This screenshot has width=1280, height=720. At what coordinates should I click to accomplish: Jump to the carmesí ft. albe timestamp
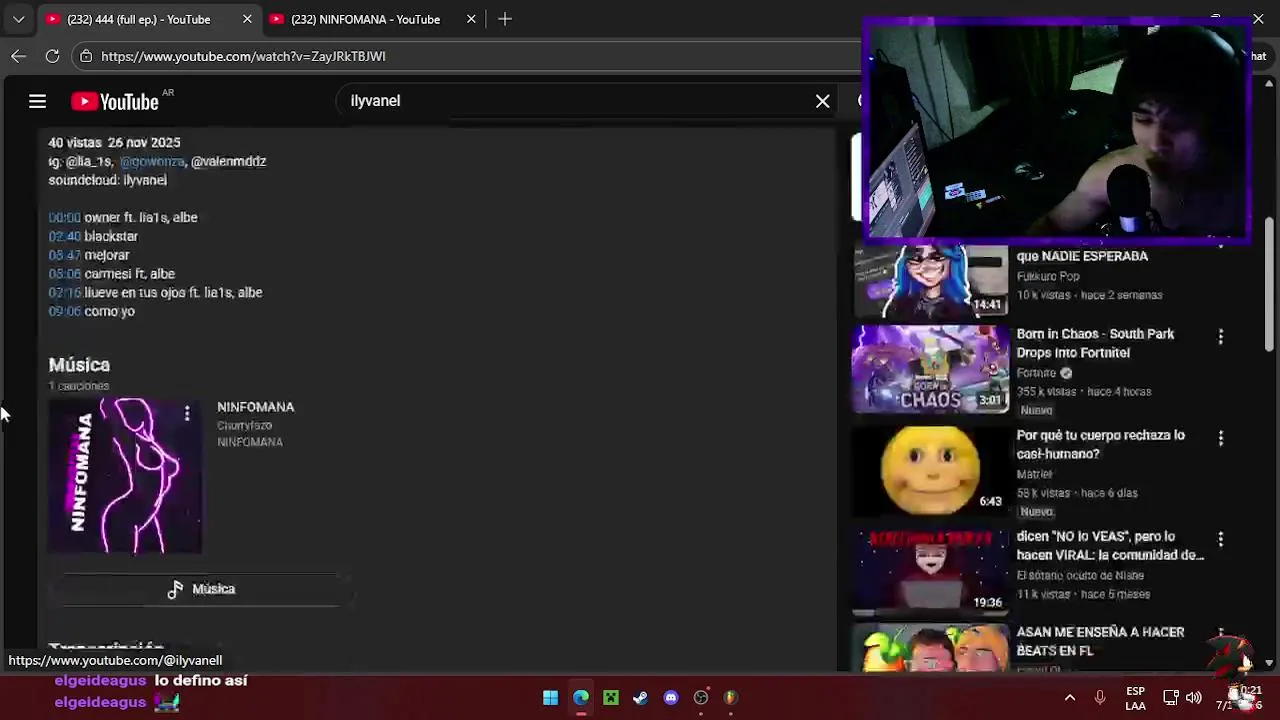(65, 274)
